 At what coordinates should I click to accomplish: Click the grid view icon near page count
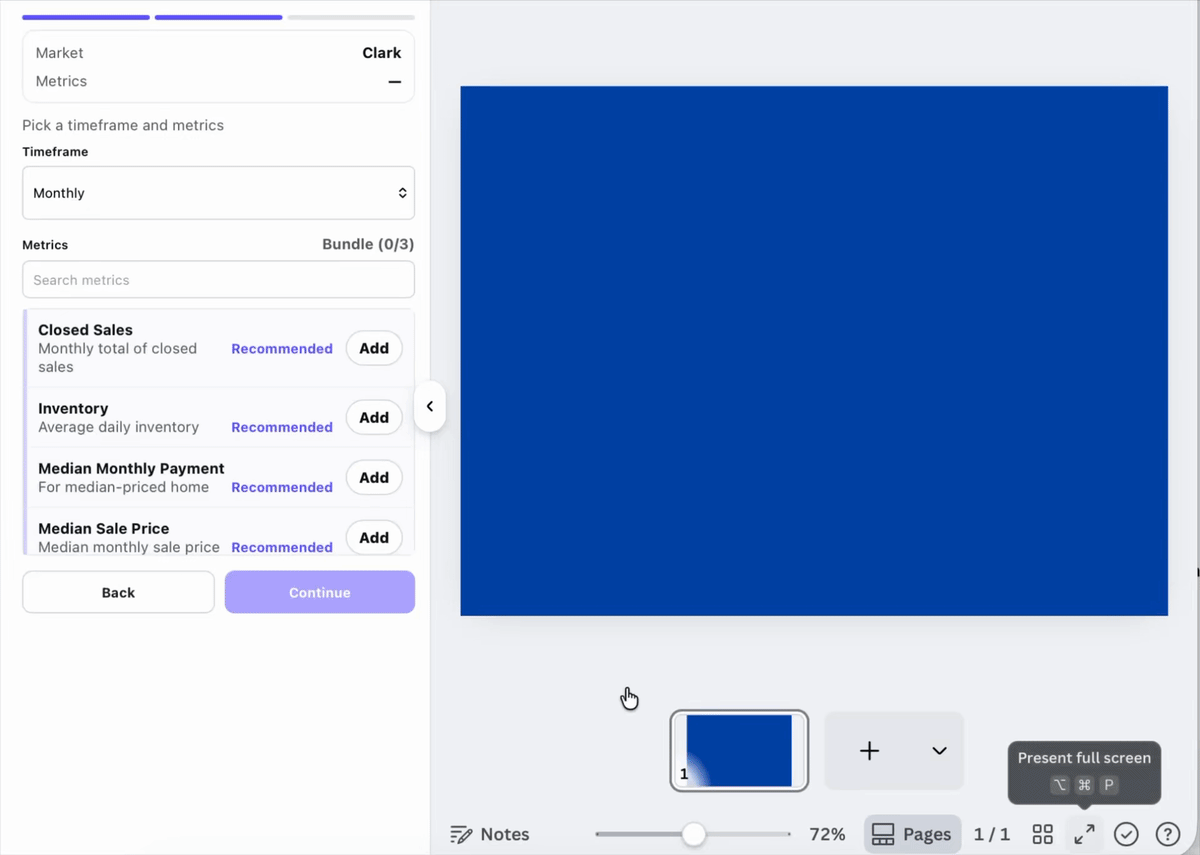[x=1042, y=834]
